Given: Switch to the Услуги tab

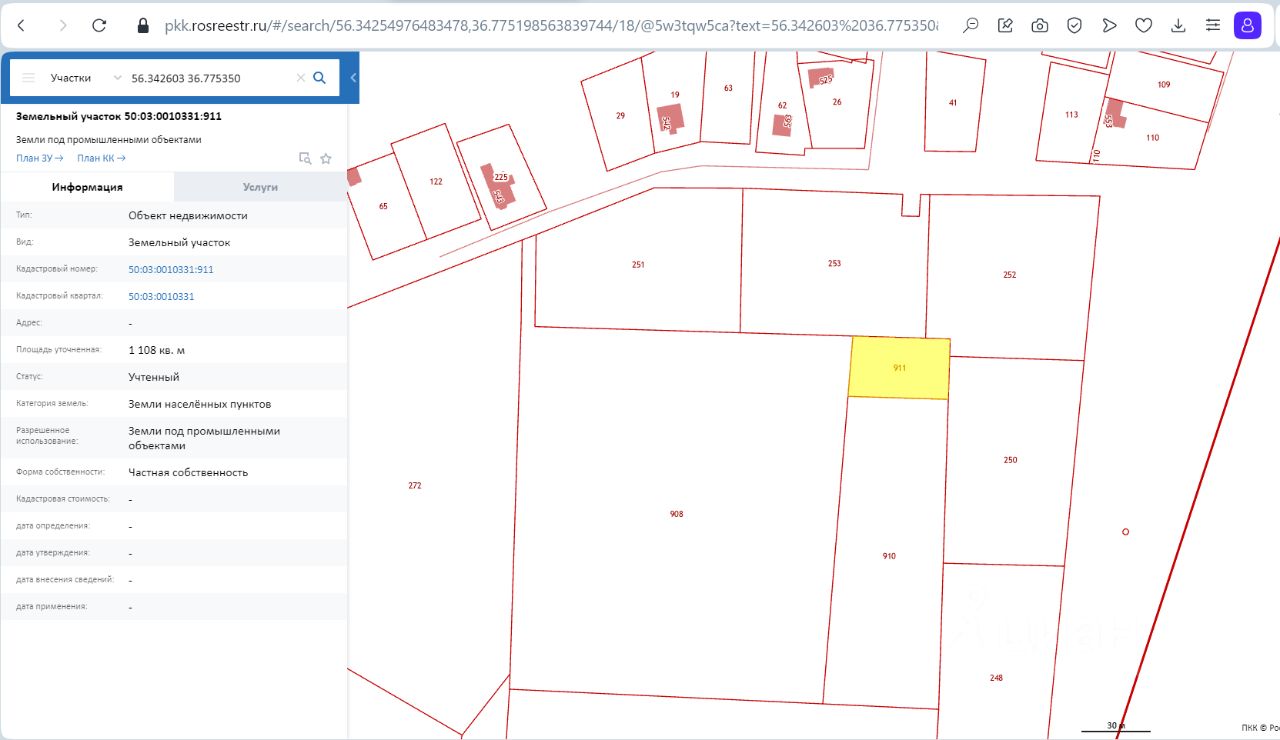Looking at the screenshot, I should click(260, 187).
